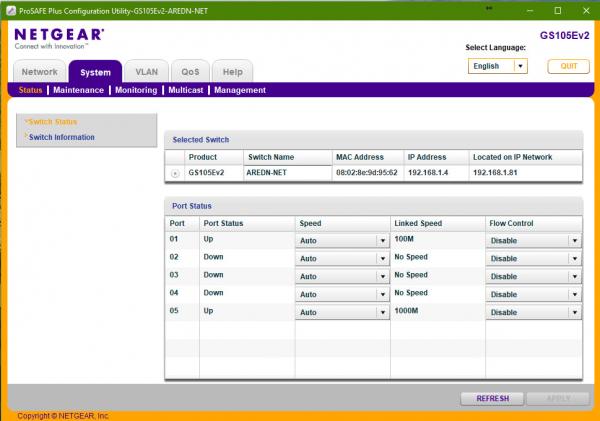Open Speed dropdown for port 02

(x=342, y=259)
